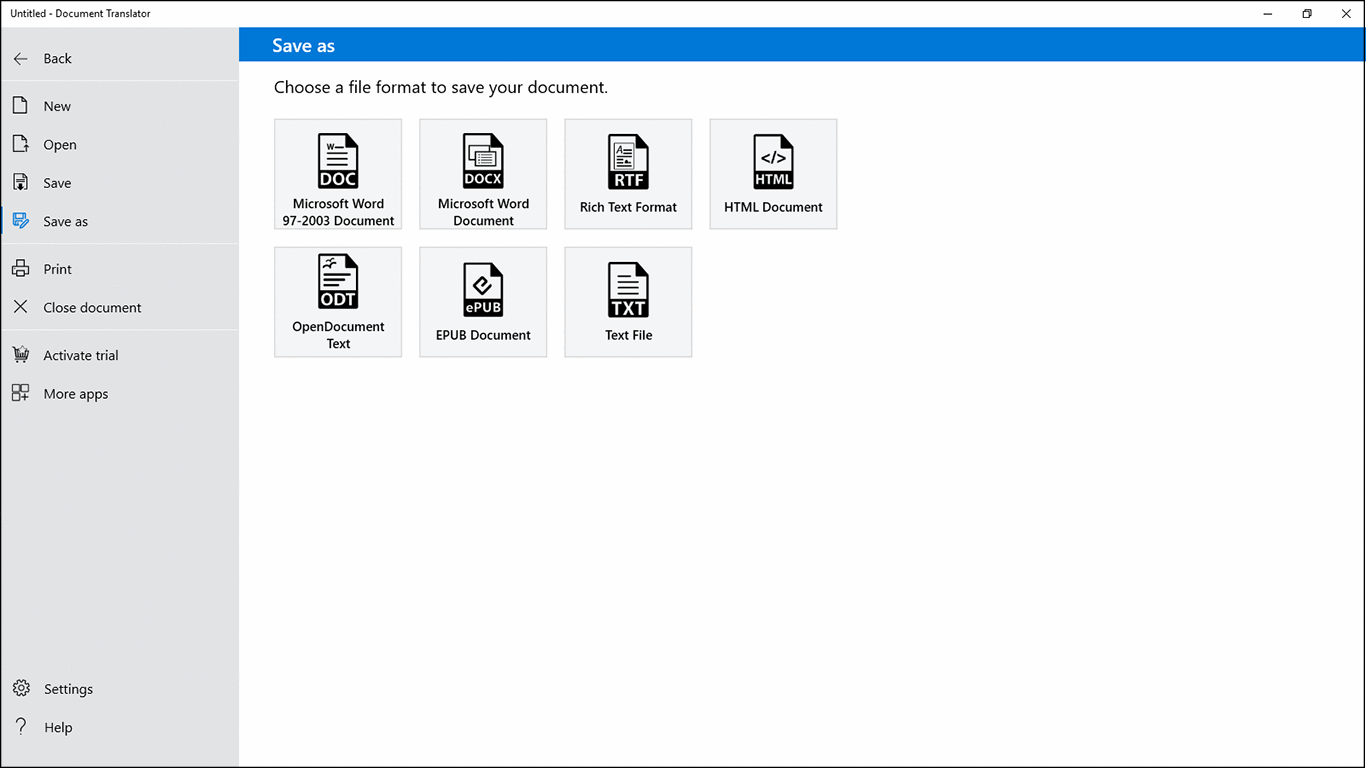Click the Back arrow to exit Save as

20,58
